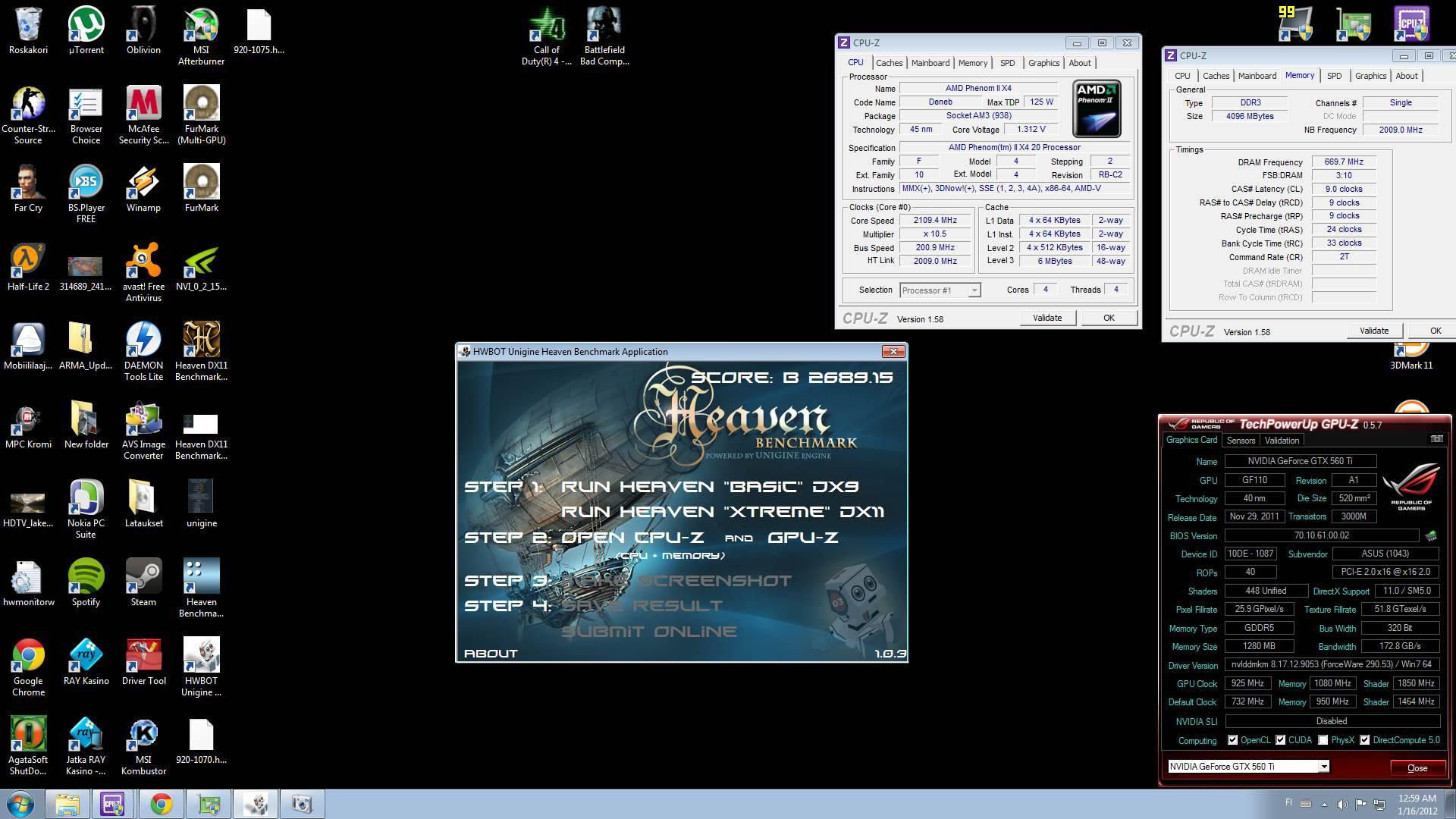
Task: Switch to Sensors tab in GPU-Z
Action: tap(1241, 441)
